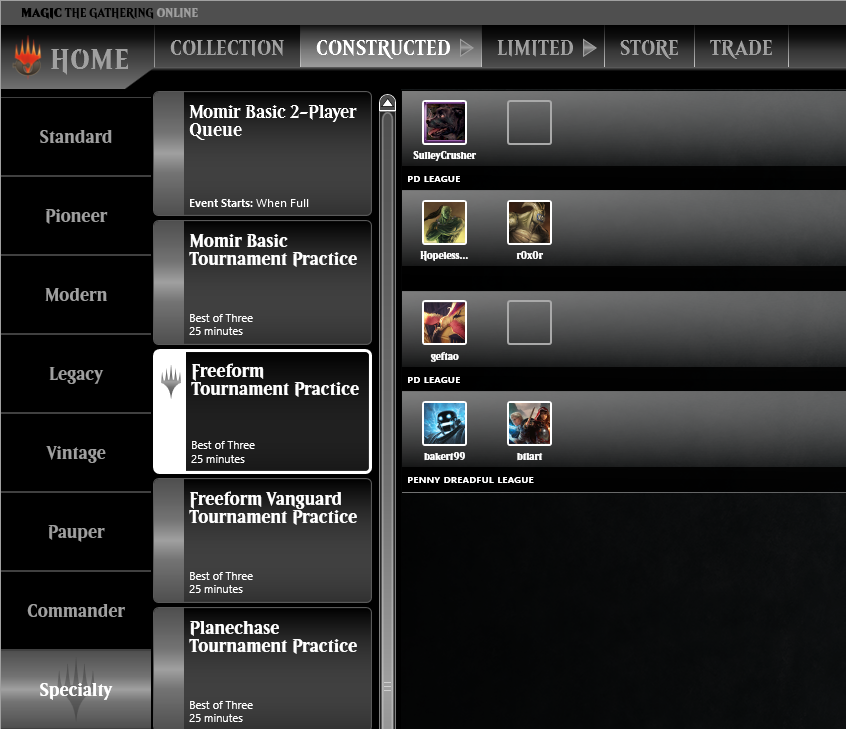The width and height of the screenshot is (846, 729).
Task: Go to the Store tab
Action: [649, 47]
